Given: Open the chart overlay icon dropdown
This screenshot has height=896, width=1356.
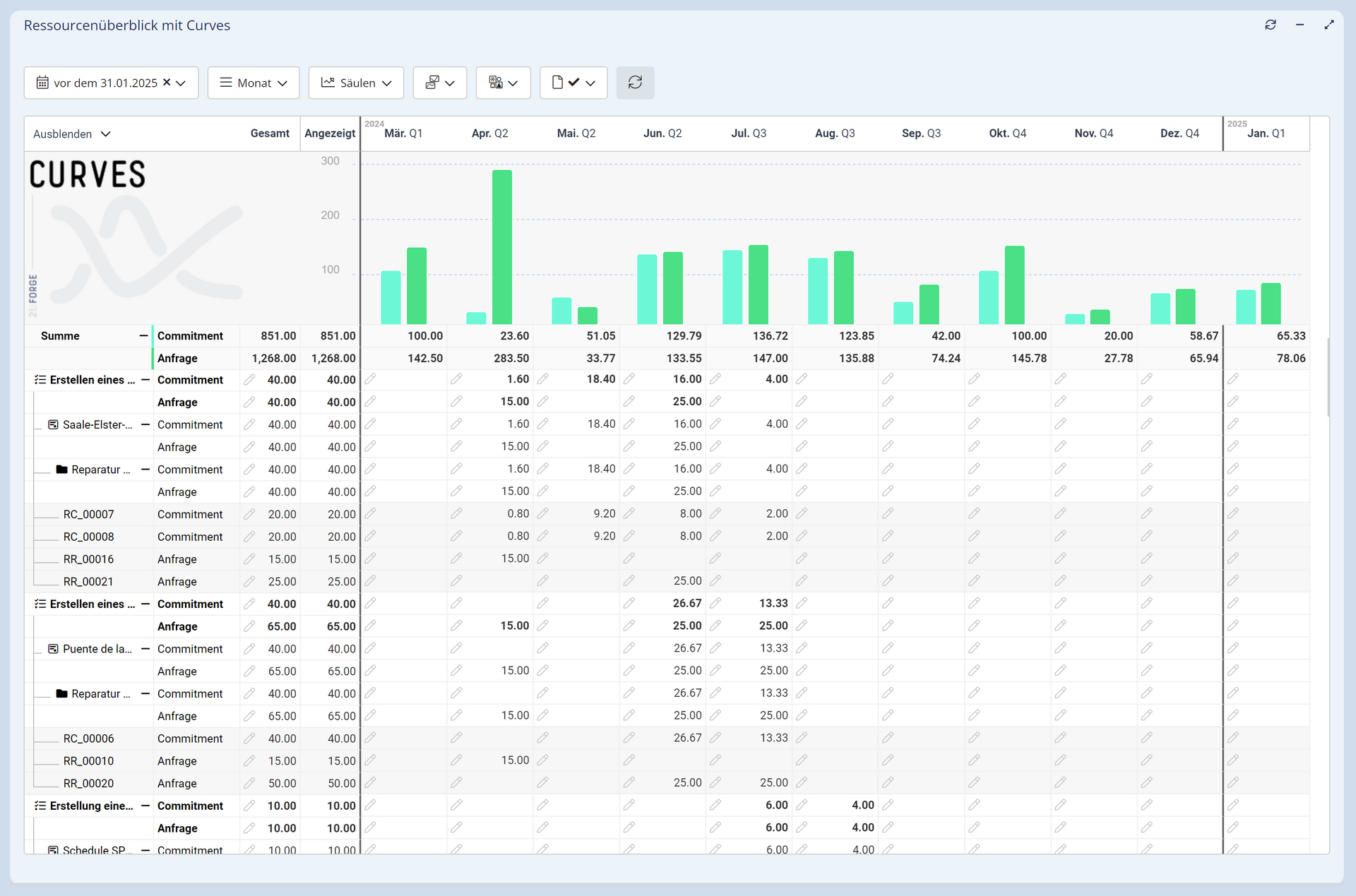Looking at the screenshot, I should (439, 83).
